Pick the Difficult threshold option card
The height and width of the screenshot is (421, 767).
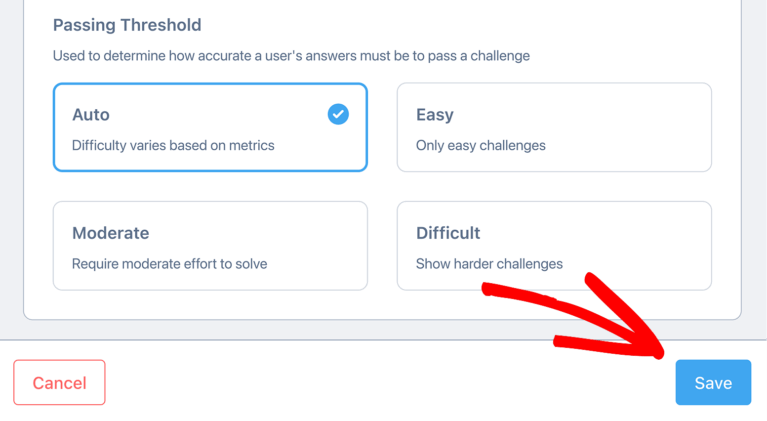click(554, 245)
